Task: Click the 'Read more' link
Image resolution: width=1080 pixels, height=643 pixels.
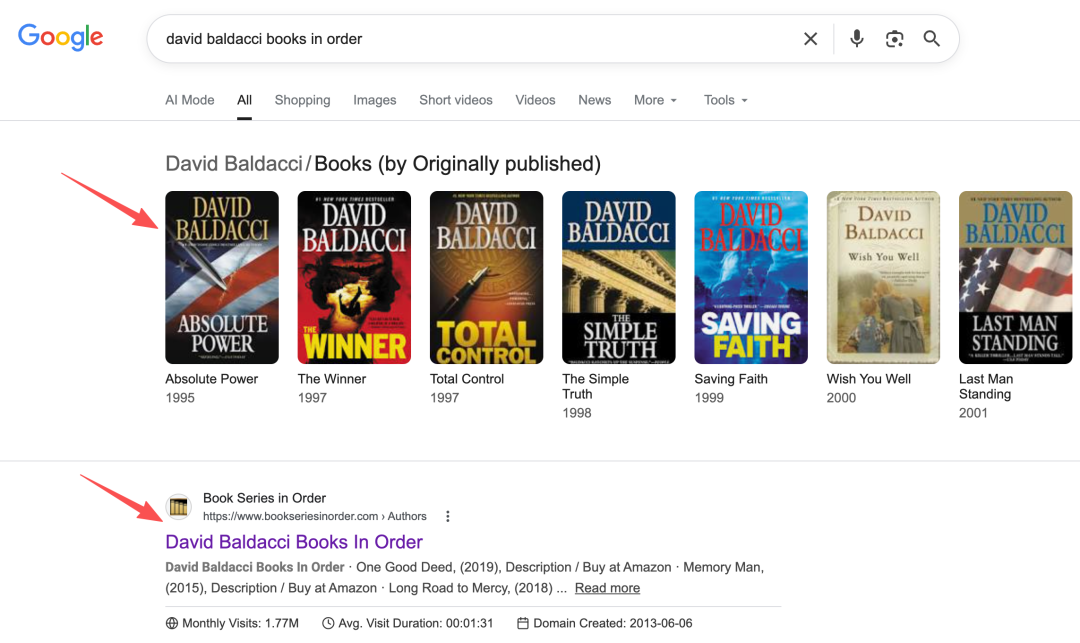Action: (x=608, y=588)
